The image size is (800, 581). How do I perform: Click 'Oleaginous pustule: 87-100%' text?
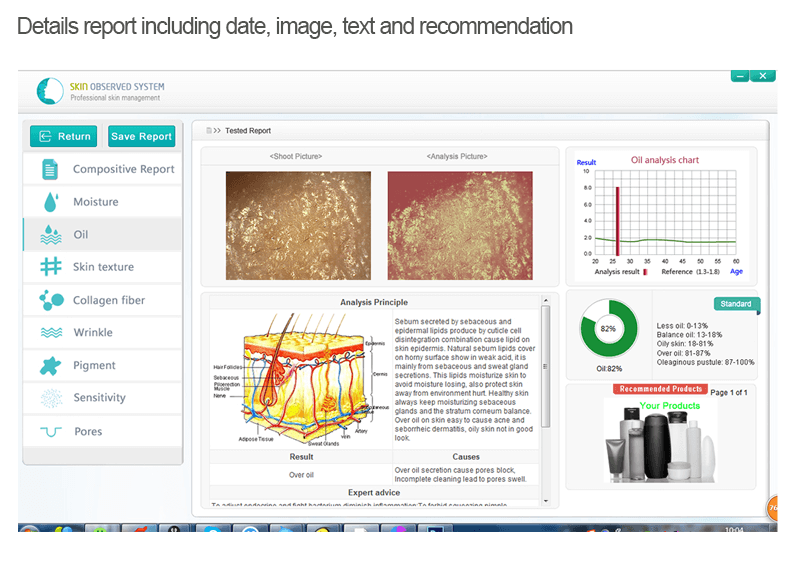pos(705,362)
